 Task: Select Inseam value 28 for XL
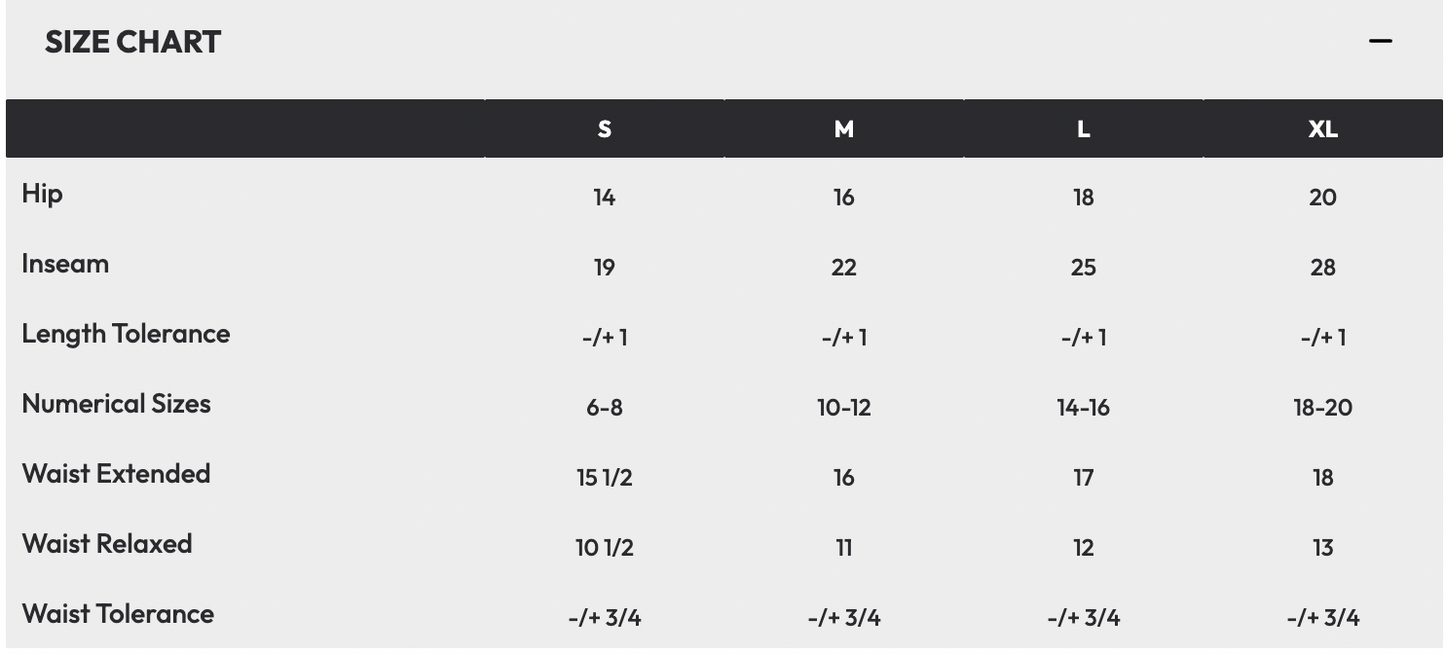coord(1322,267)
